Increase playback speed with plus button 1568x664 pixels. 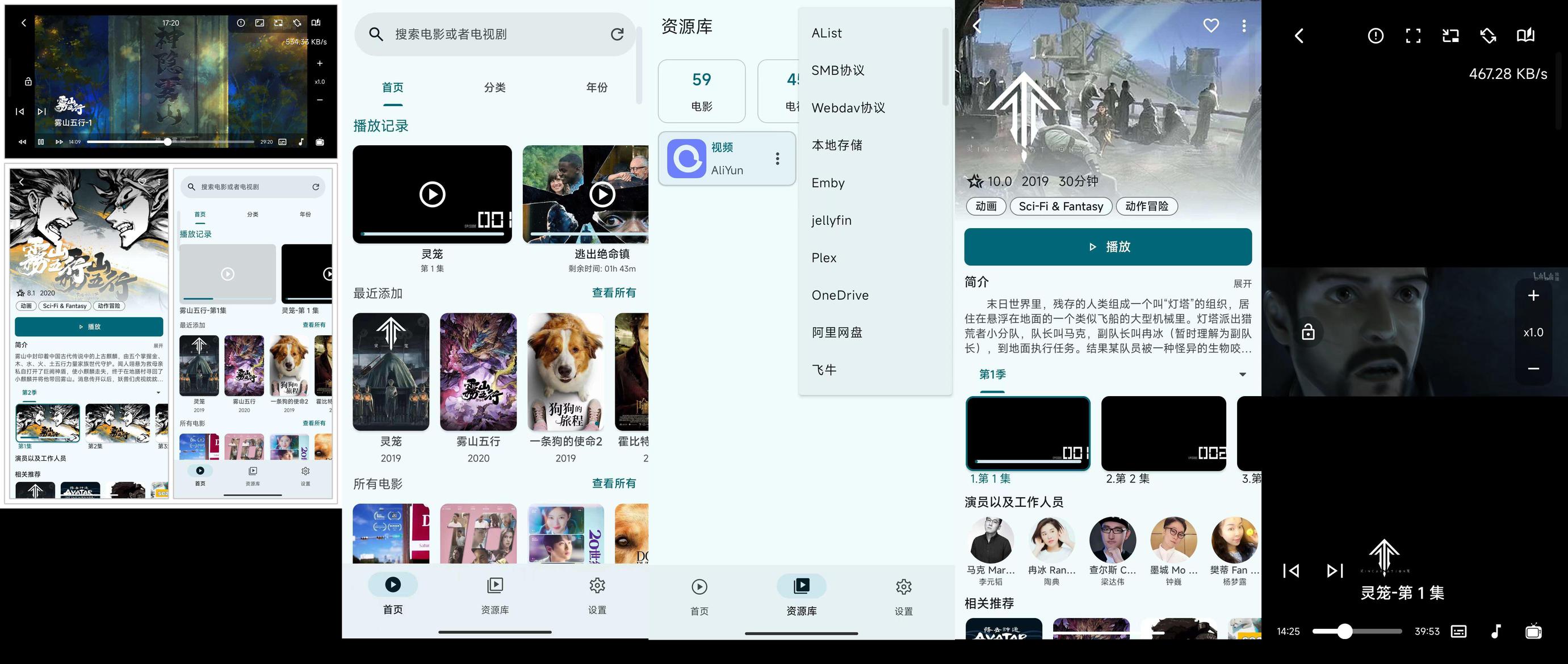(x=1533, y=296)
